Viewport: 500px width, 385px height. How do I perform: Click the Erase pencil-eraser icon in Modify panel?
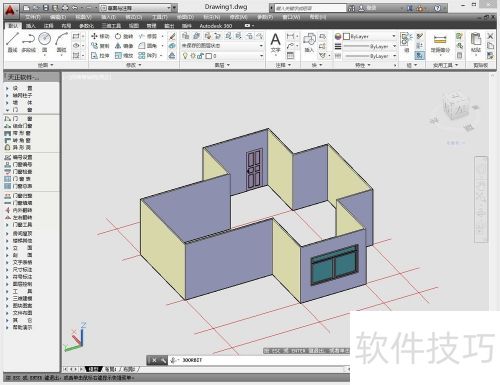172,36
